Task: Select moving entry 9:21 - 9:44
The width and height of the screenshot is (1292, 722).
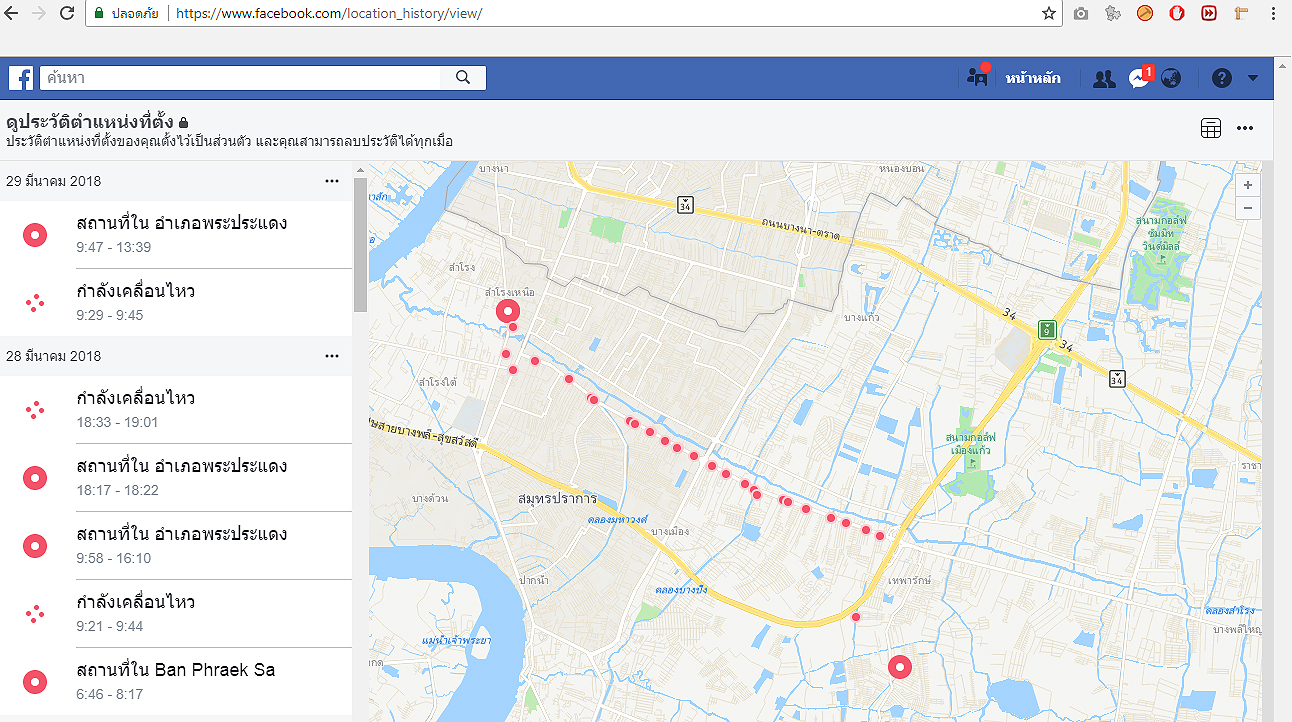Action: point(176,614)
